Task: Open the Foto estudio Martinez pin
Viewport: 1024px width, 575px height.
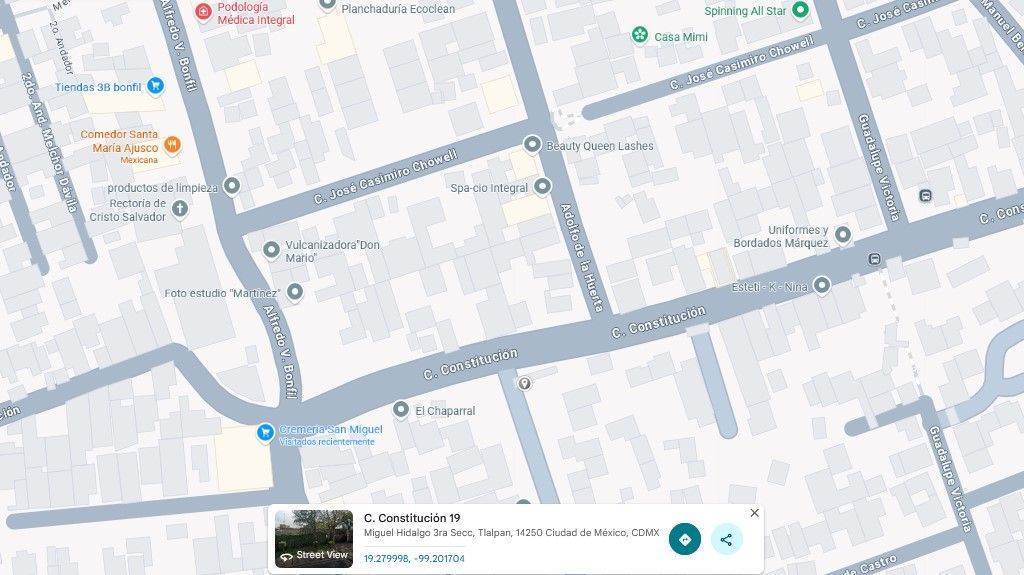Action: click(295, 292)
